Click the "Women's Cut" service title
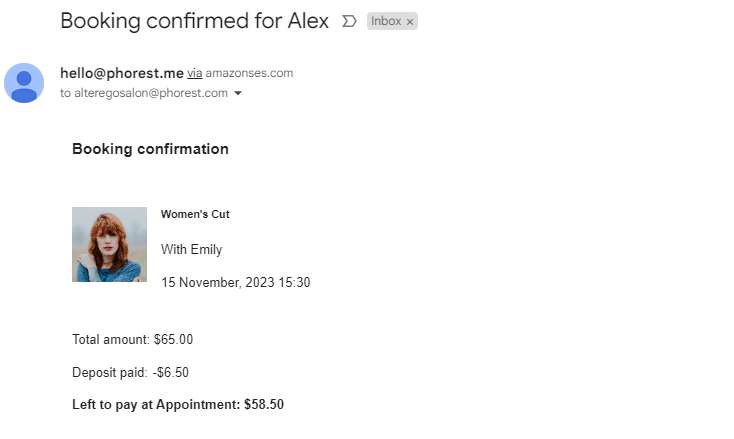Screen dimensions: 734x439 coord(195,214)
